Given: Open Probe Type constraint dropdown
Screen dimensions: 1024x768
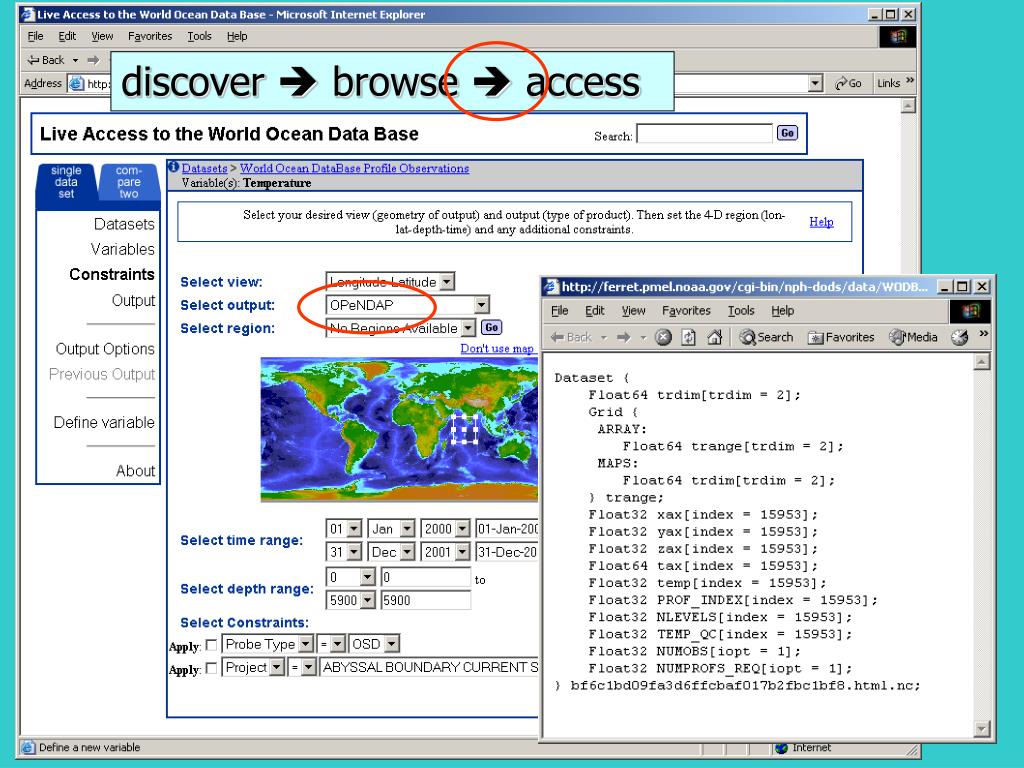Looking at the screenshot, I should click(305, 645).
